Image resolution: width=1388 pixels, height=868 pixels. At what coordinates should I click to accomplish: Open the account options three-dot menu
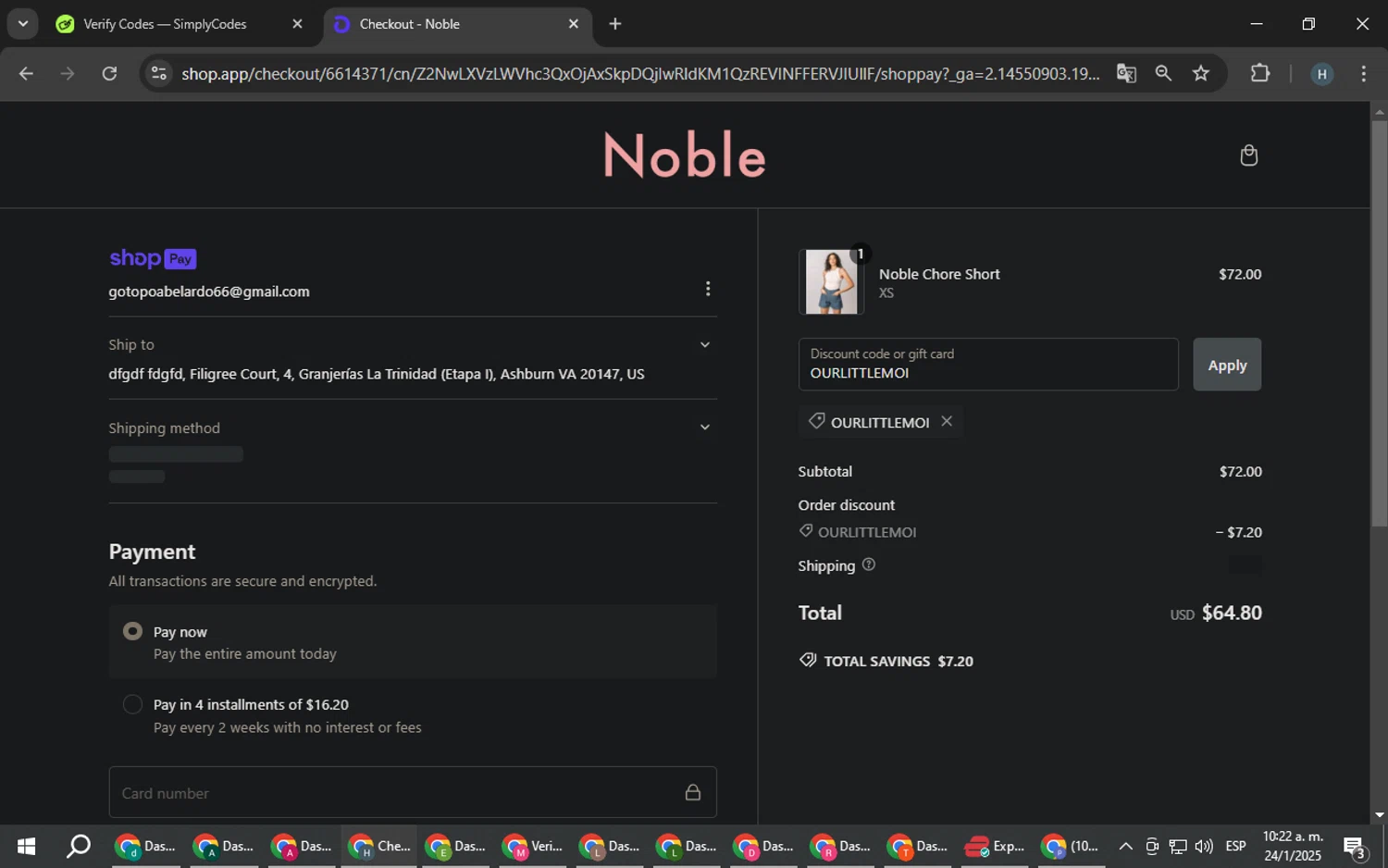click(x=708, y=289)
